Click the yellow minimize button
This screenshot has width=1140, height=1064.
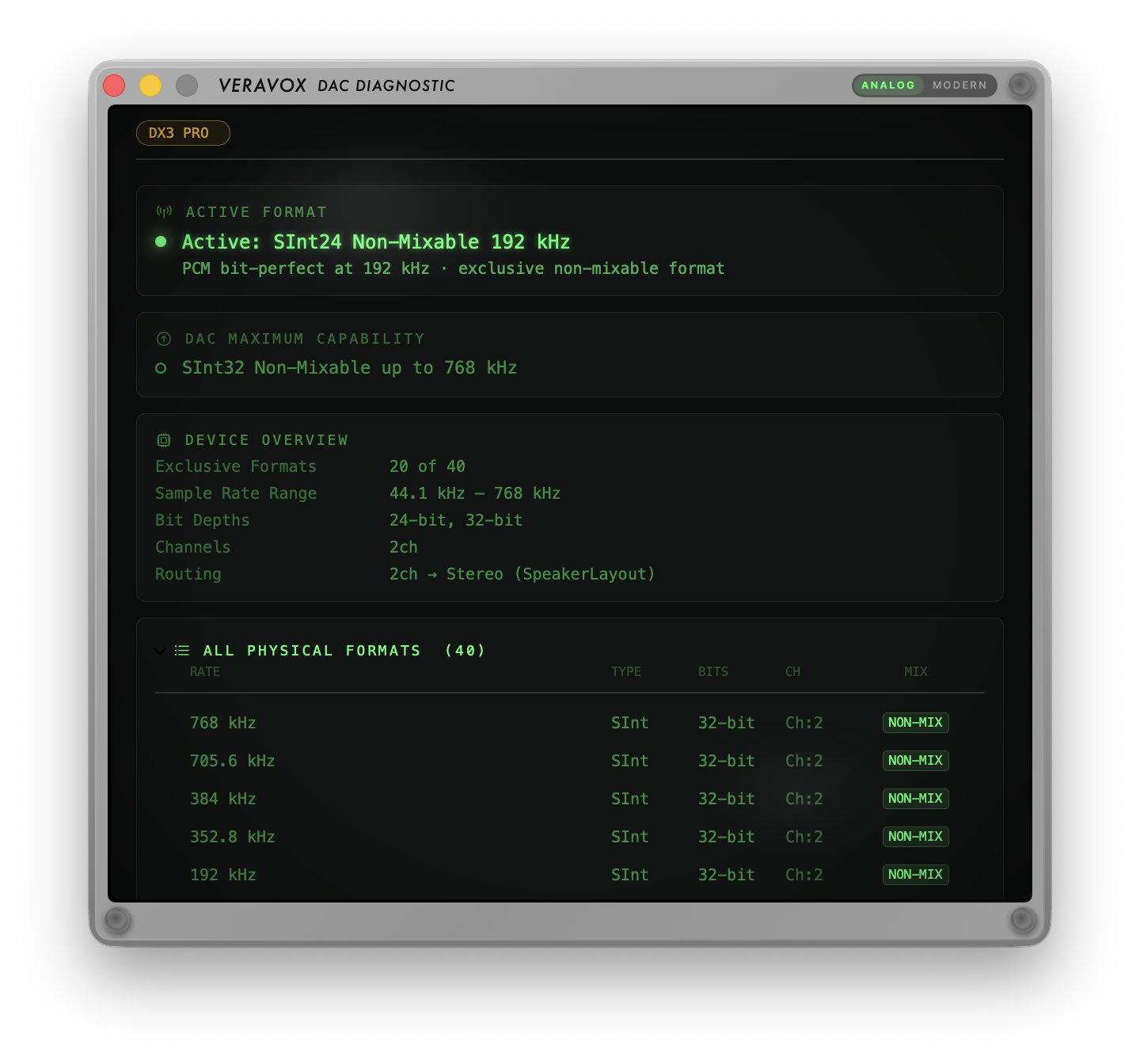(150, 85)
